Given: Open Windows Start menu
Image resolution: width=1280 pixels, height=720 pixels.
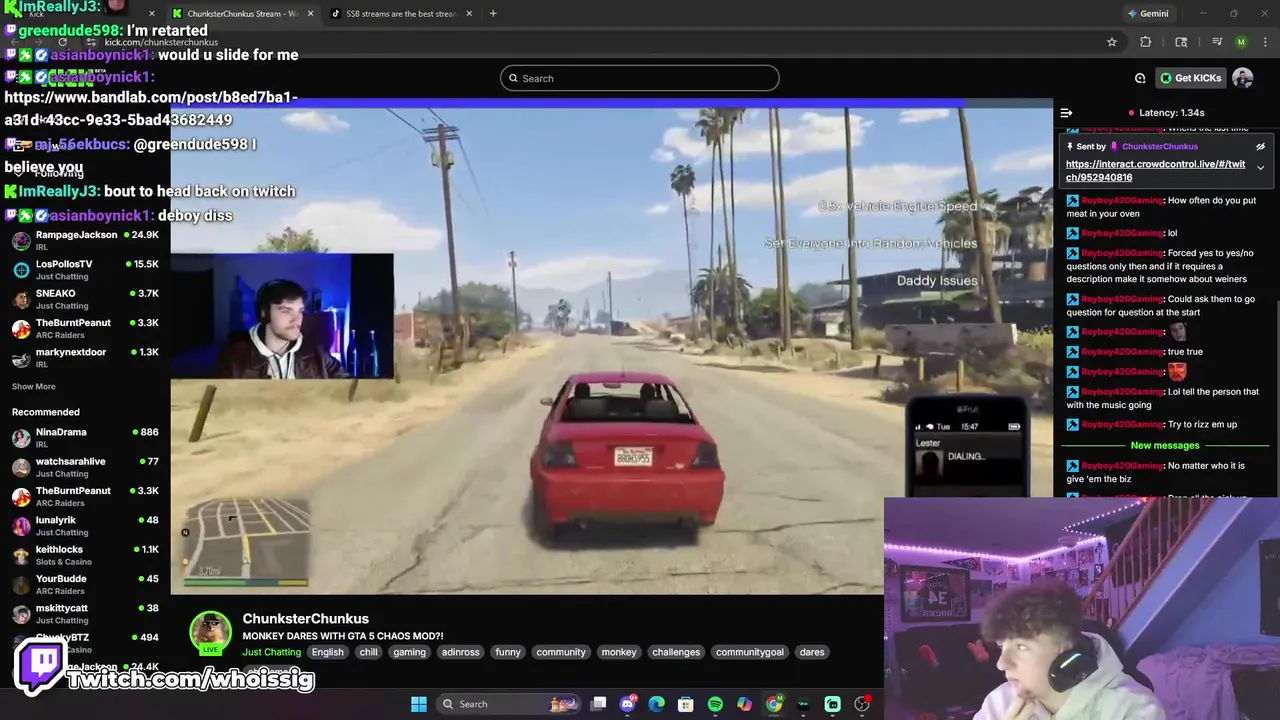Looking at the screenshot, I should (419, 704).
